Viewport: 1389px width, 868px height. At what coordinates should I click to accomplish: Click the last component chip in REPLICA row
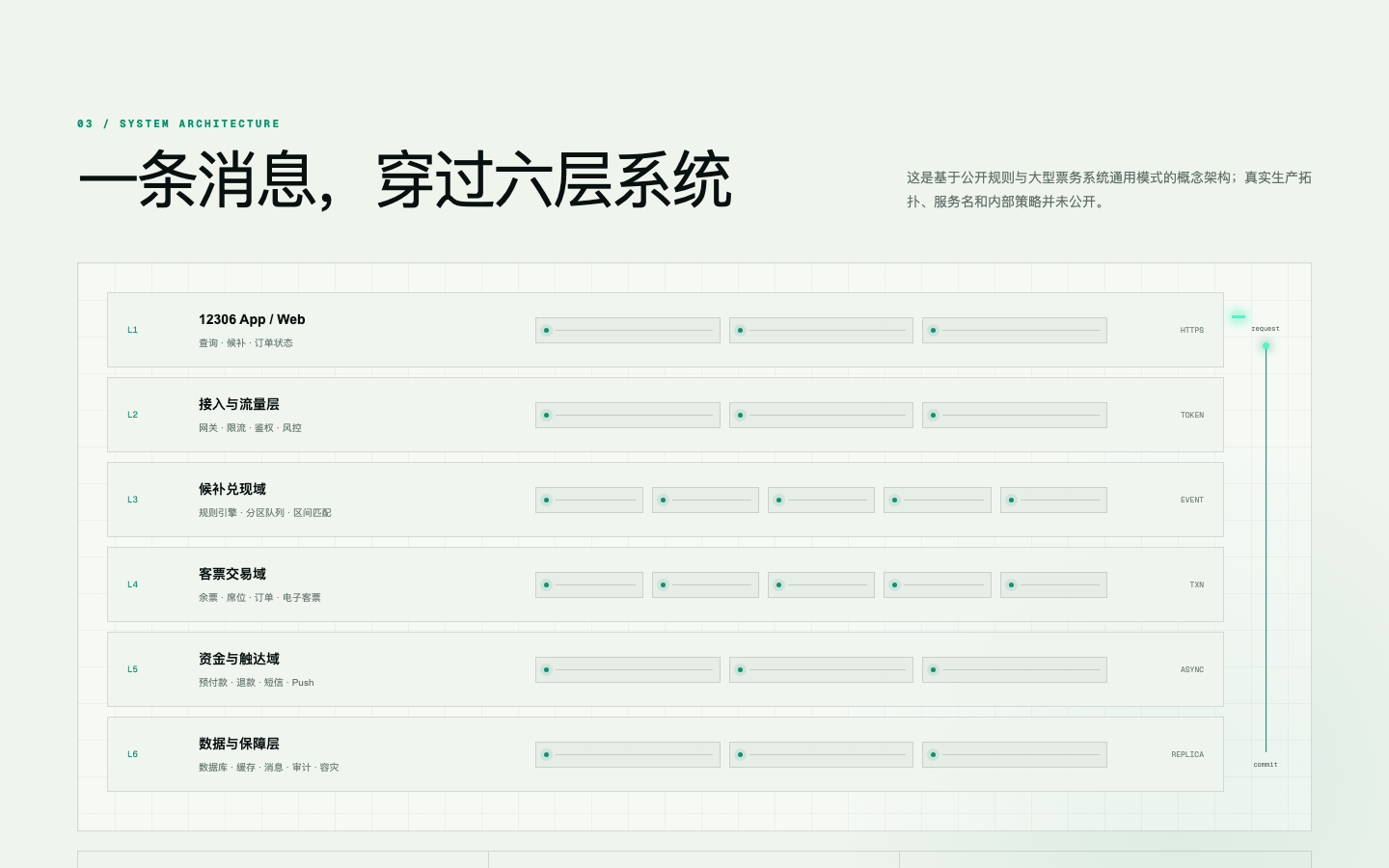1015,754
